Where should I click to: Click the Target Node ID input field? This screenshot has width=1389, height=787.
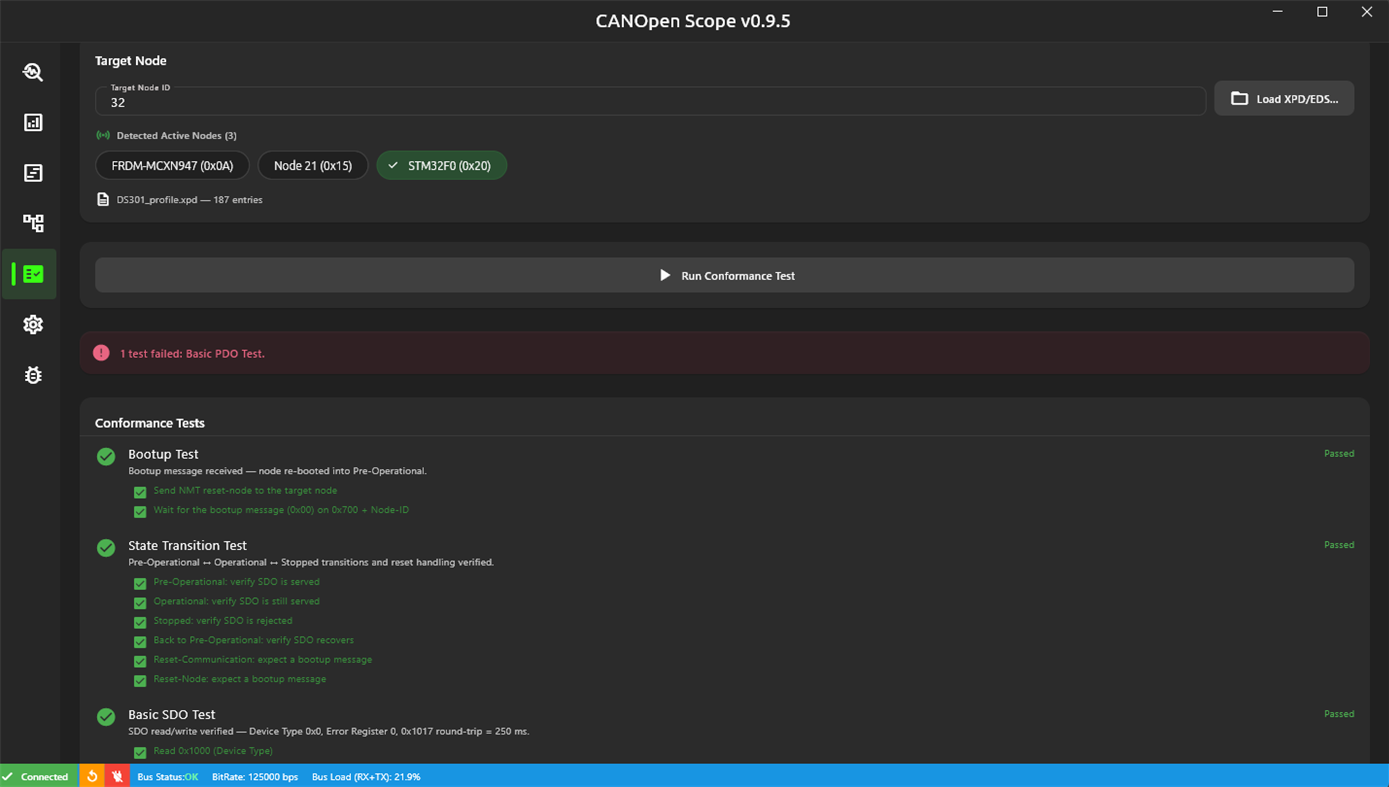tap(651, 99)
